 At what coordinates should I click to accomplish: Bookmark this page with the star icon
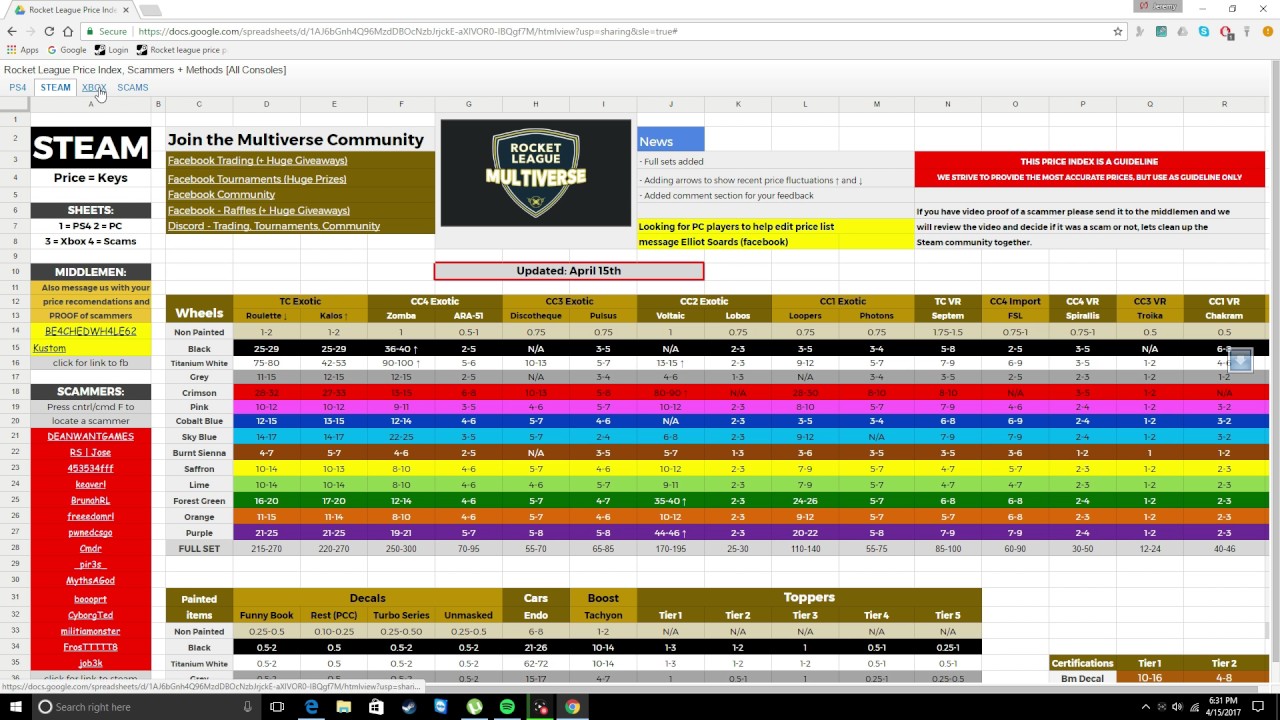pos(1118,31)
